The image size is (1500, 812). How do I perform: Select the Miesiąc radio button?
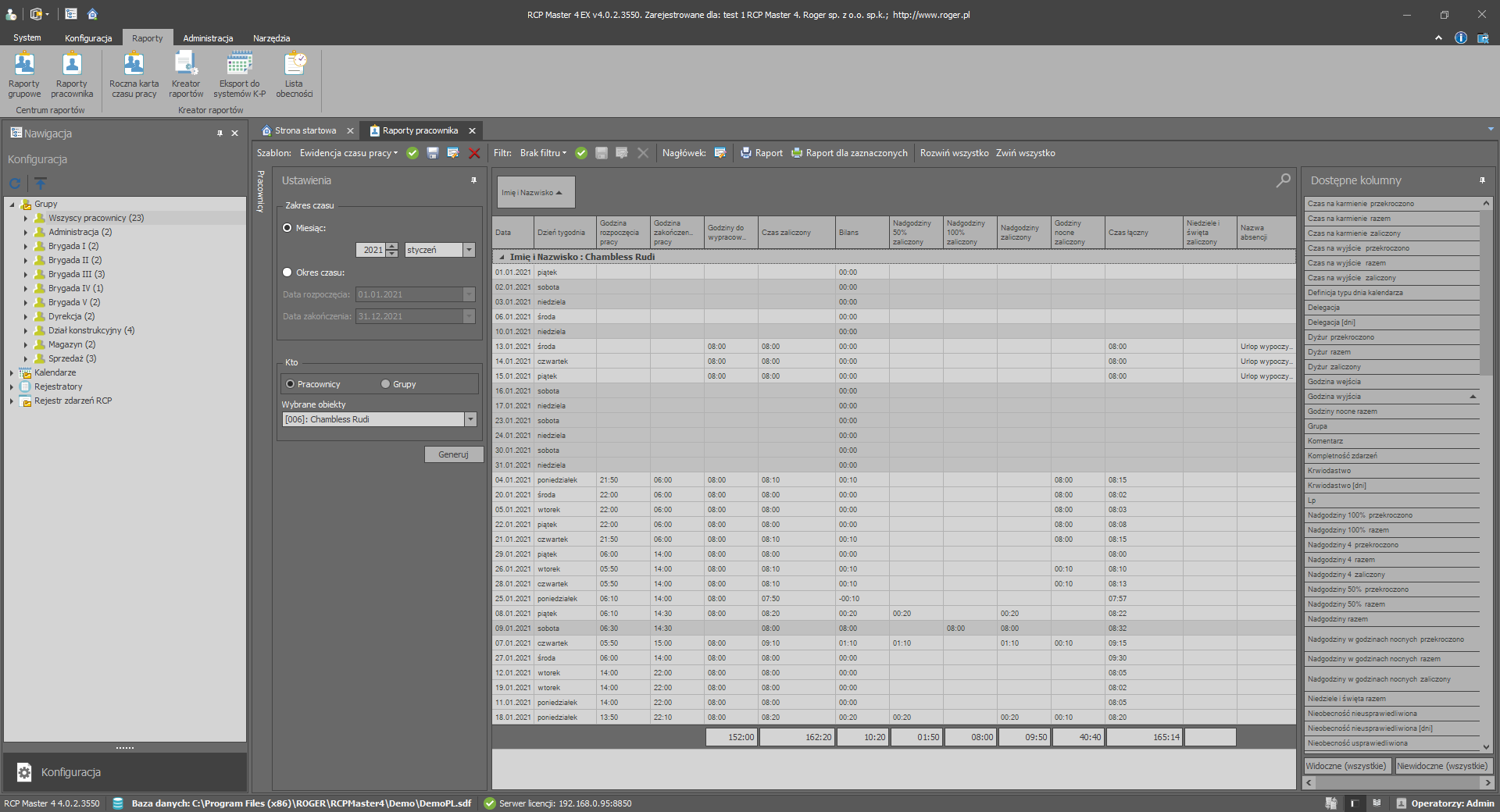click(287, 228)
